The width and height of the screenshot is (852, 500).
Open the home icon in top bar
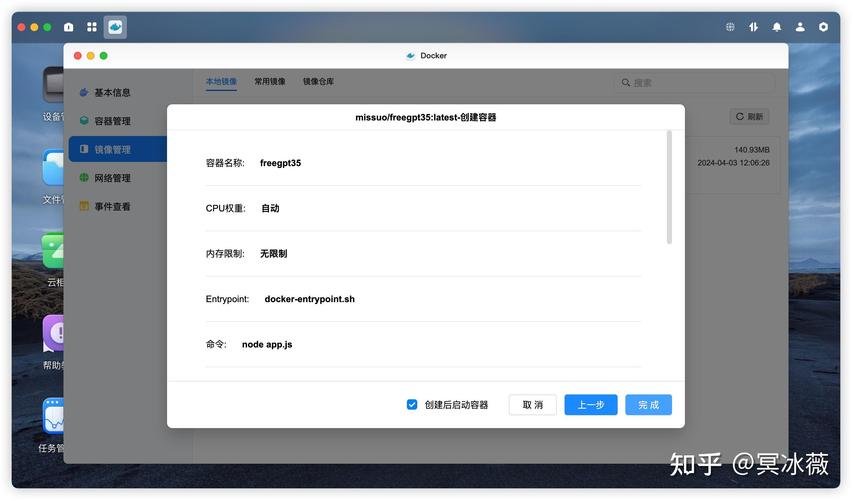coord(69,27)
